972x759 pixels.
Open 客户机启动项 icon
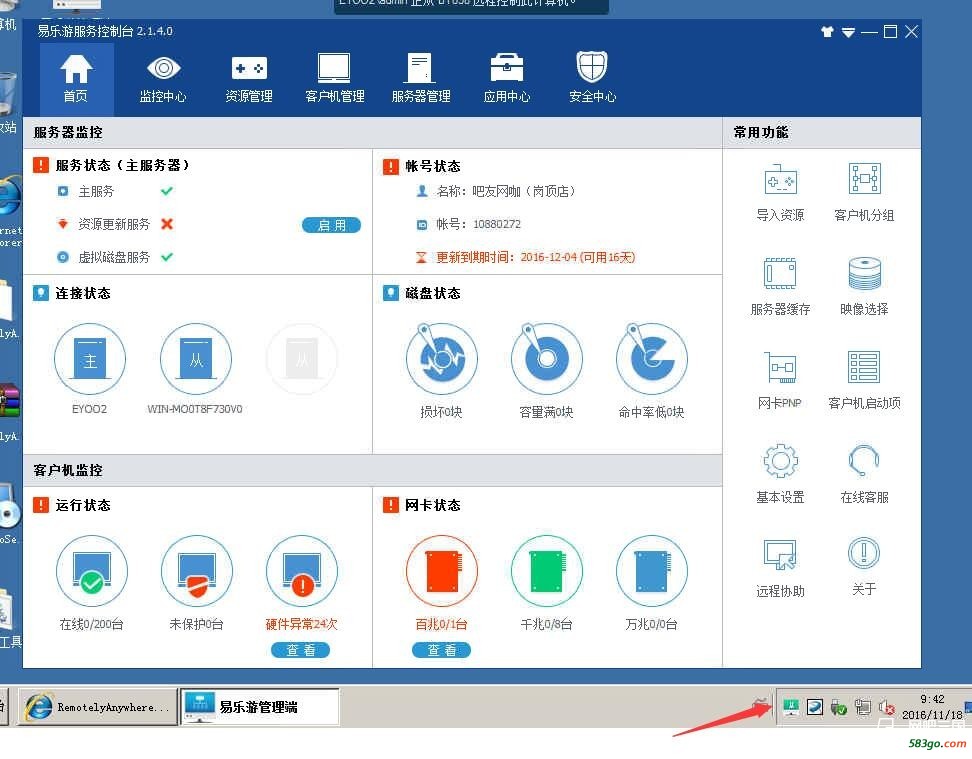(x=864, y=366)
